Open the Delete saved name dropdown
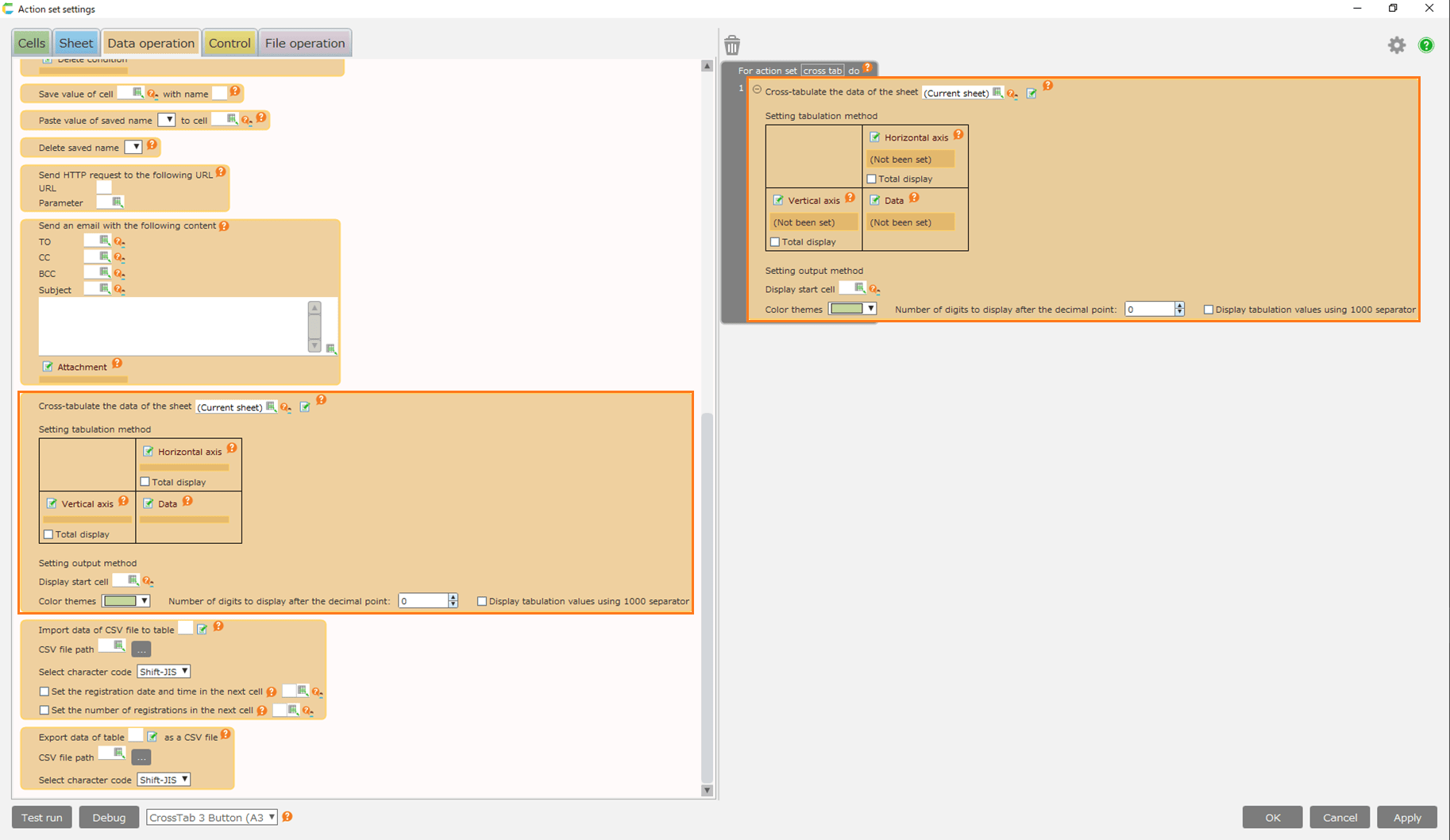 [x=133, y=147]
